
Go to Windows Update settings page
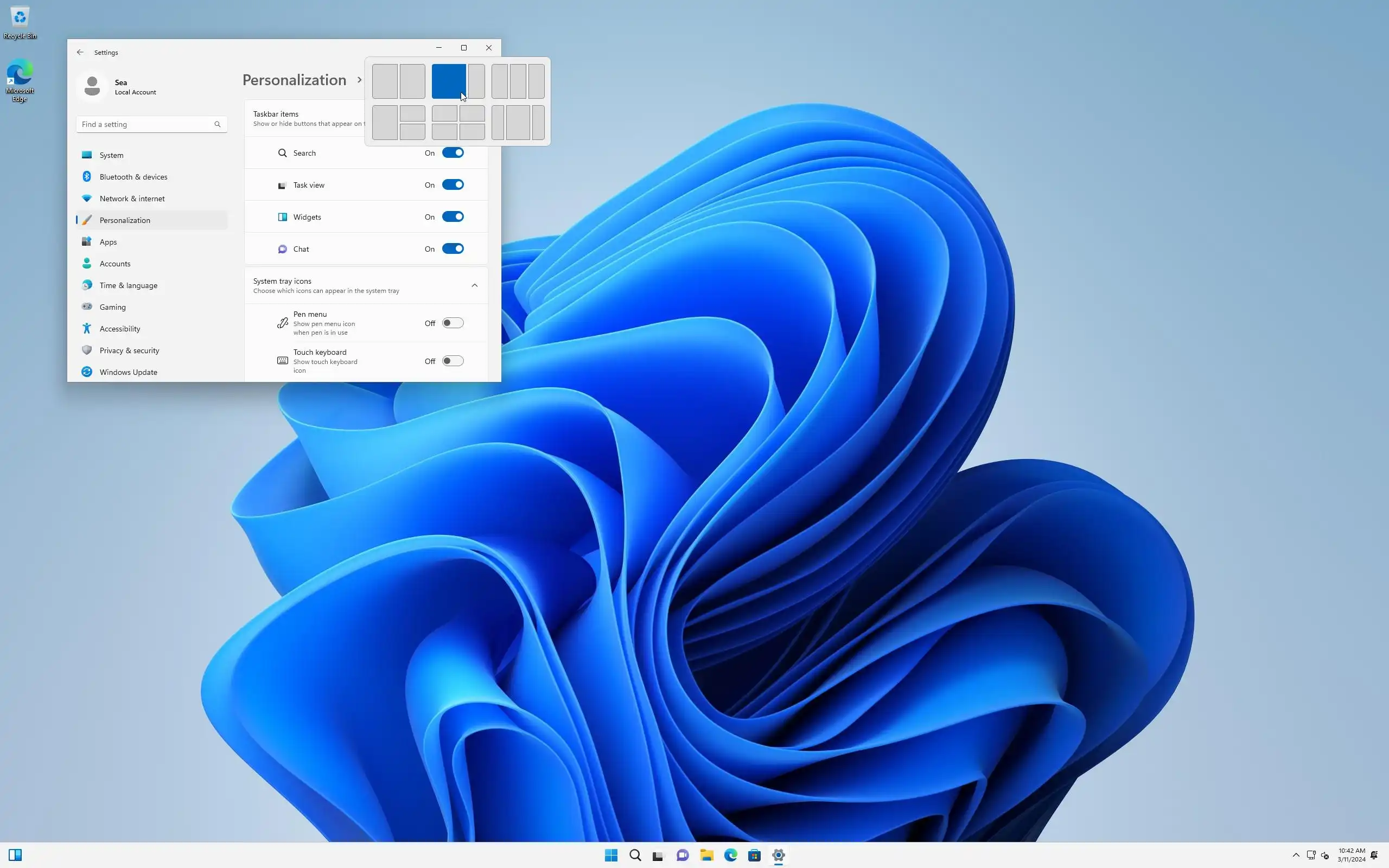coord(128,372)
